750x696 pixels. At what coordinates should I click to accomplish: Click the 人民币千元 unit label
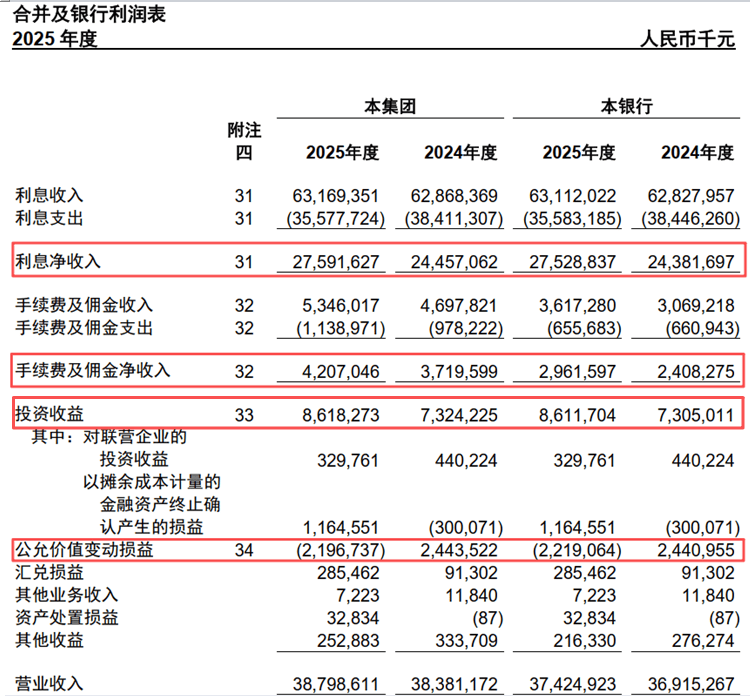[687, 39]
